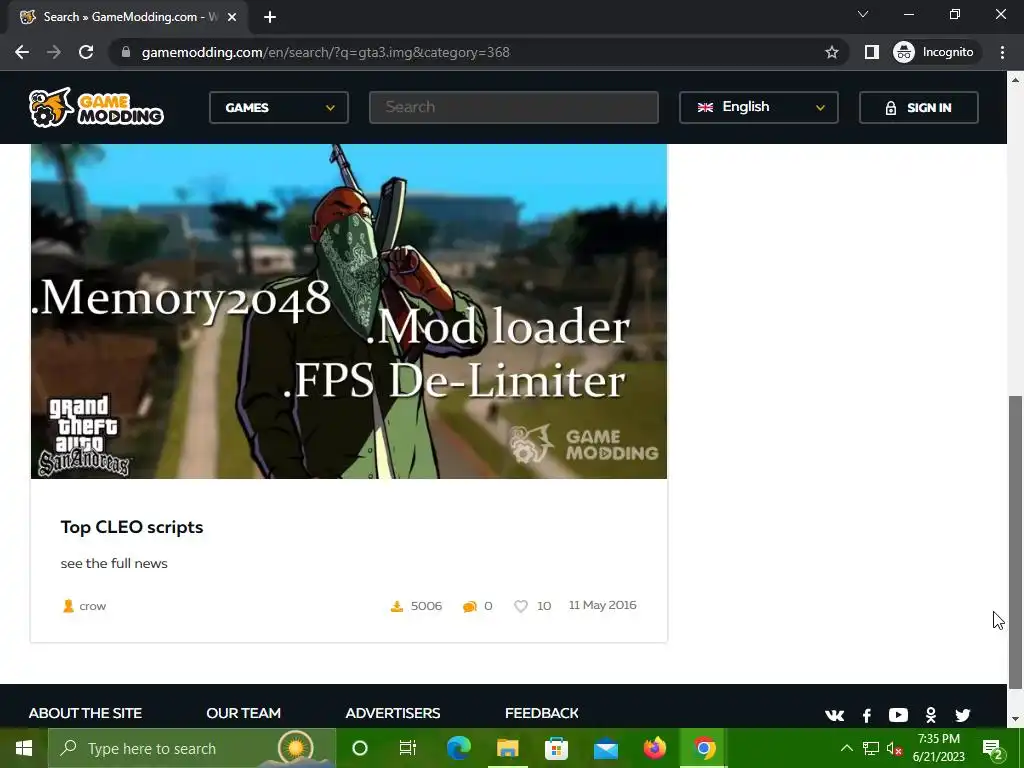Open the Top CLEO scripts thumbnail image
The image size is (1024, 768).
coord(349,312)
